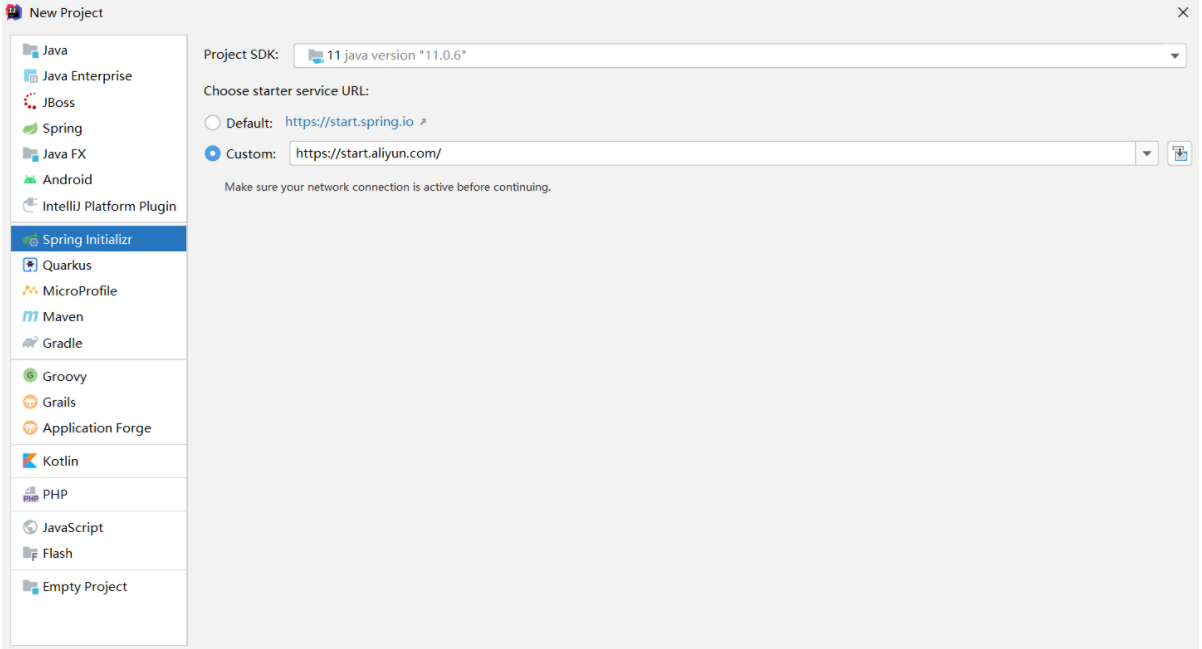Image resolution: width=1202 pixels, height=649 pixels.
Task: Choose Java Enterprise project type
Action: [98, 76]
